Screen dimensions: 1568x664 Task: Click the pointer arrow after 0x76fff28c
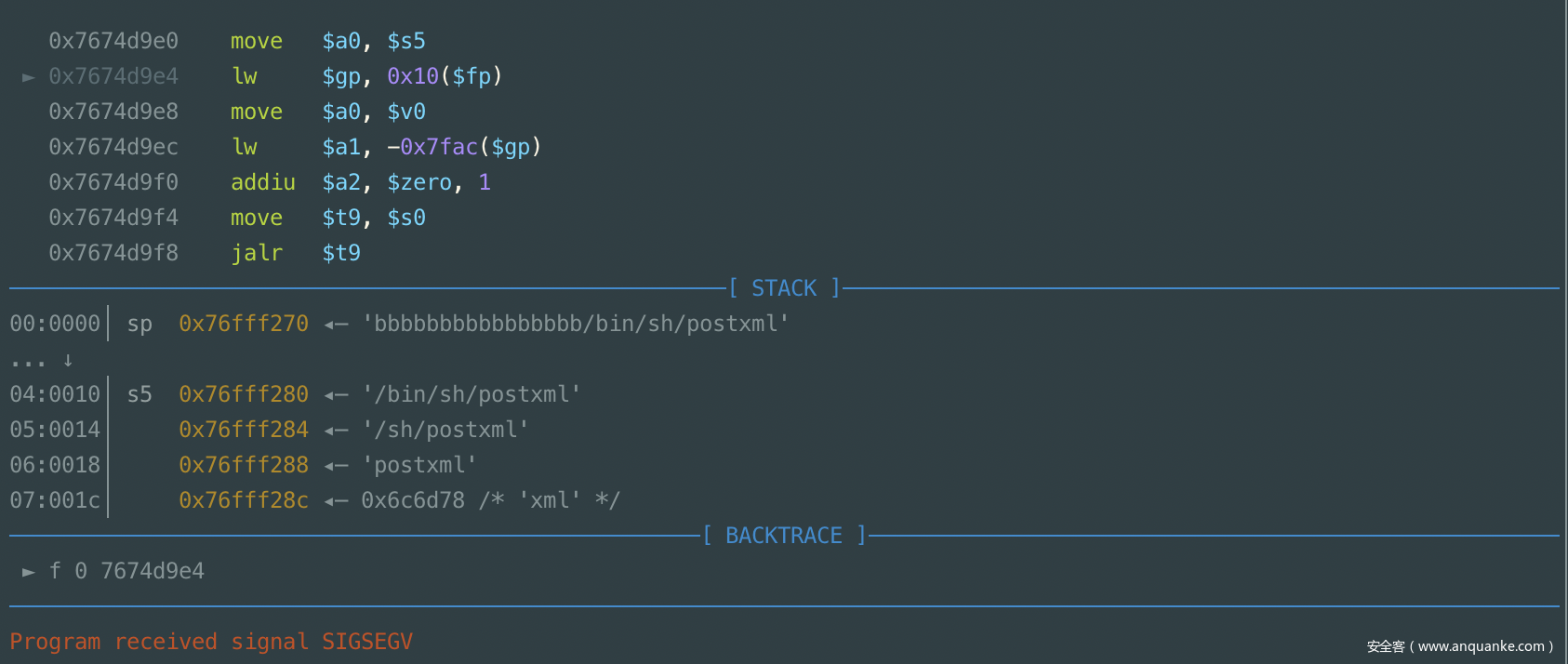tap(336, 501)
